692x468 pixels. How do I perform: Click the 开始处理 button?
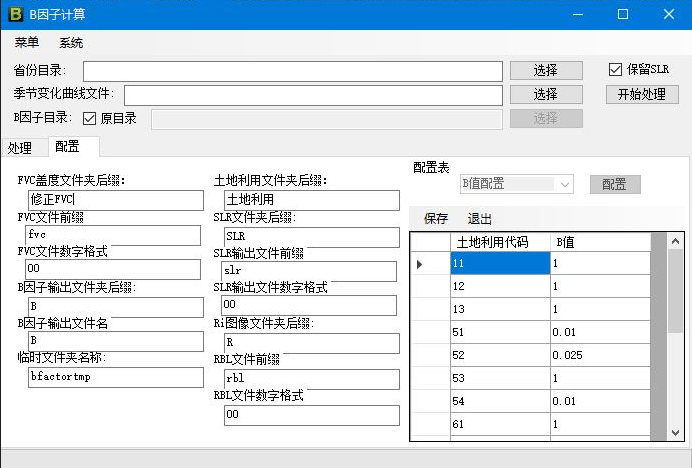click(642, 94)
